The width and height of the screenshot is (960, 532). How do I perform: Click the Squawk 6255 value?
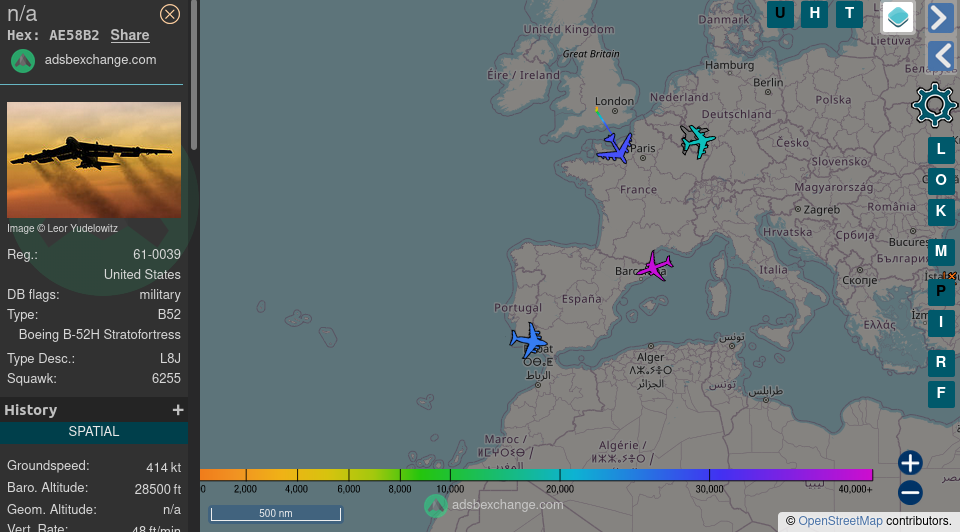click(166, 378)
